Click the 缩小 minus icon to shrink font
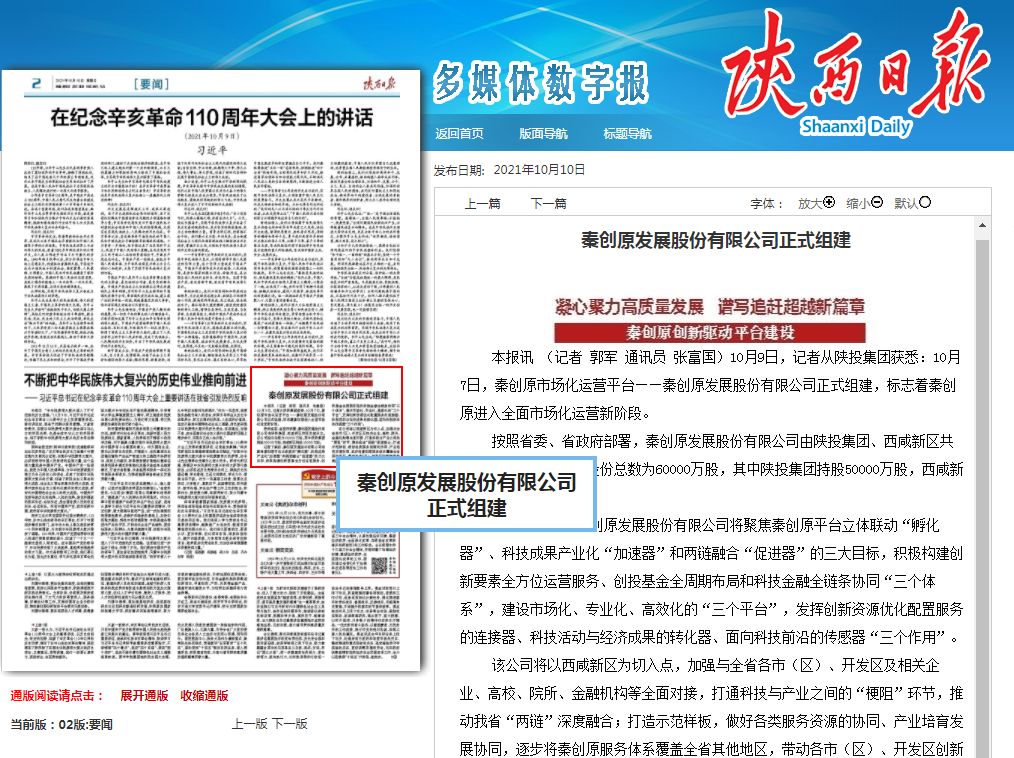 coord(877,203)
